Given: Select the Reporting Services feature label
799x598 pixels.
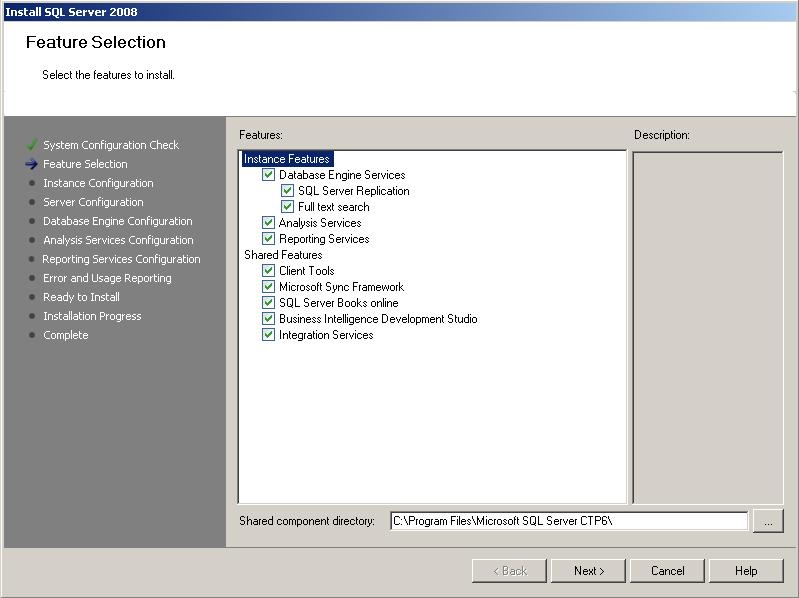Looking at the screenshot, I should 324,239.
